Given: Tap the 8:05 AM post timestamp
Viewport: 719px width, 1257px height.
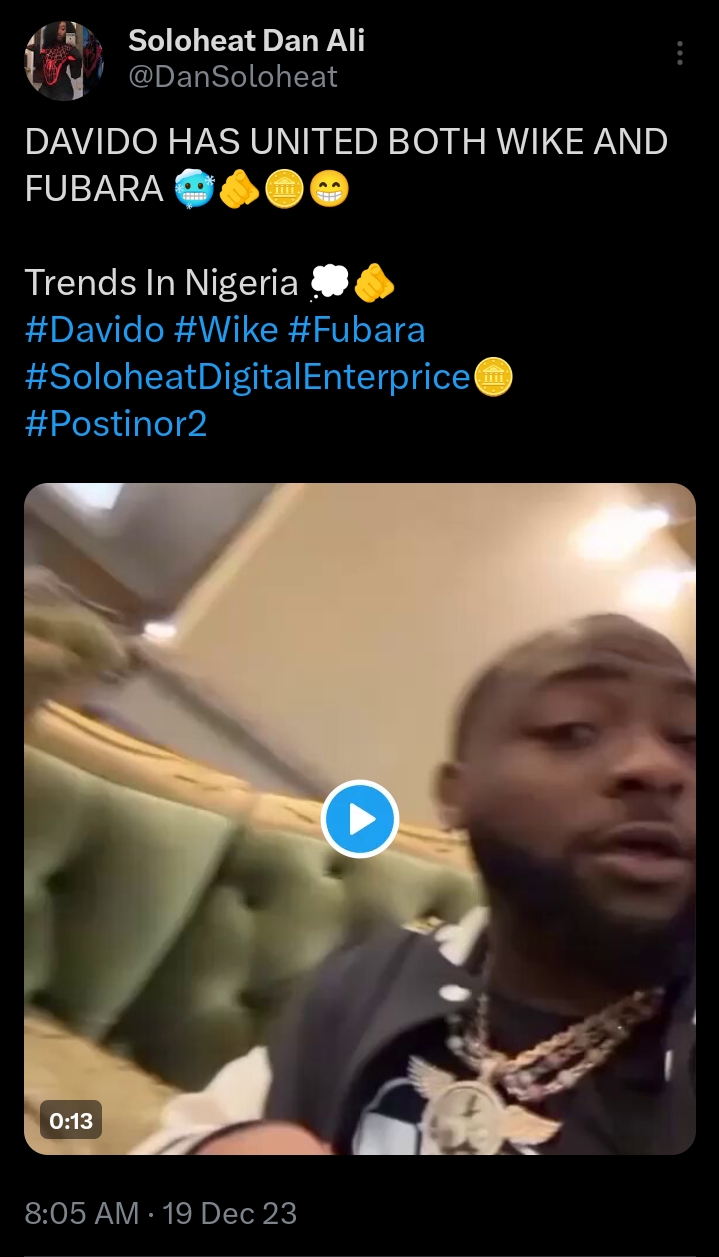Looking at the screenshot, I should coord(81,1213).
